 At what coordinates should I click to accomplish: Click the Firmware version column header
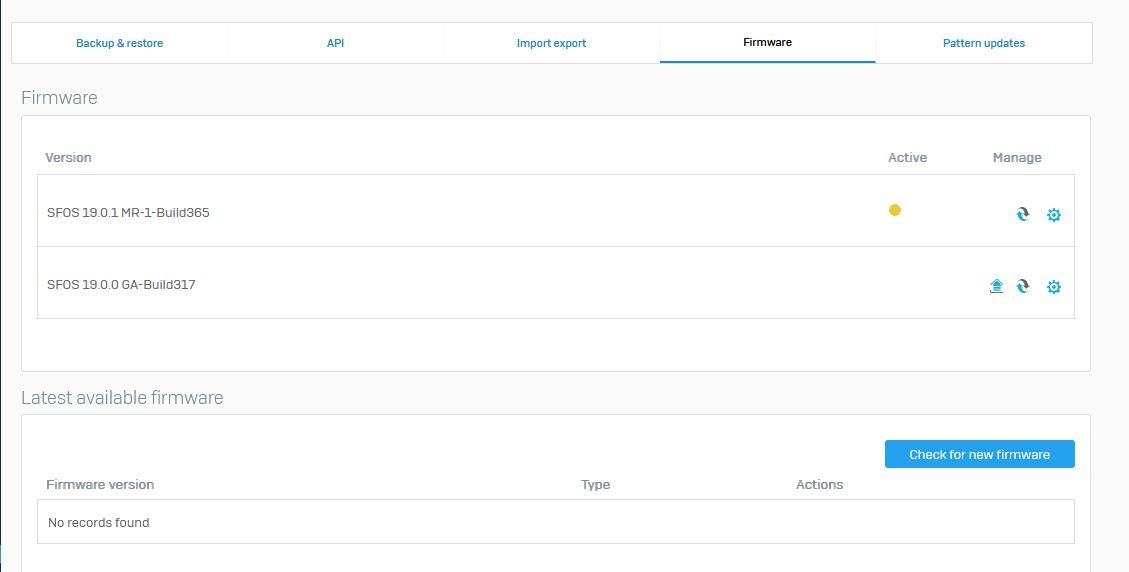click(x=100, y=485)
